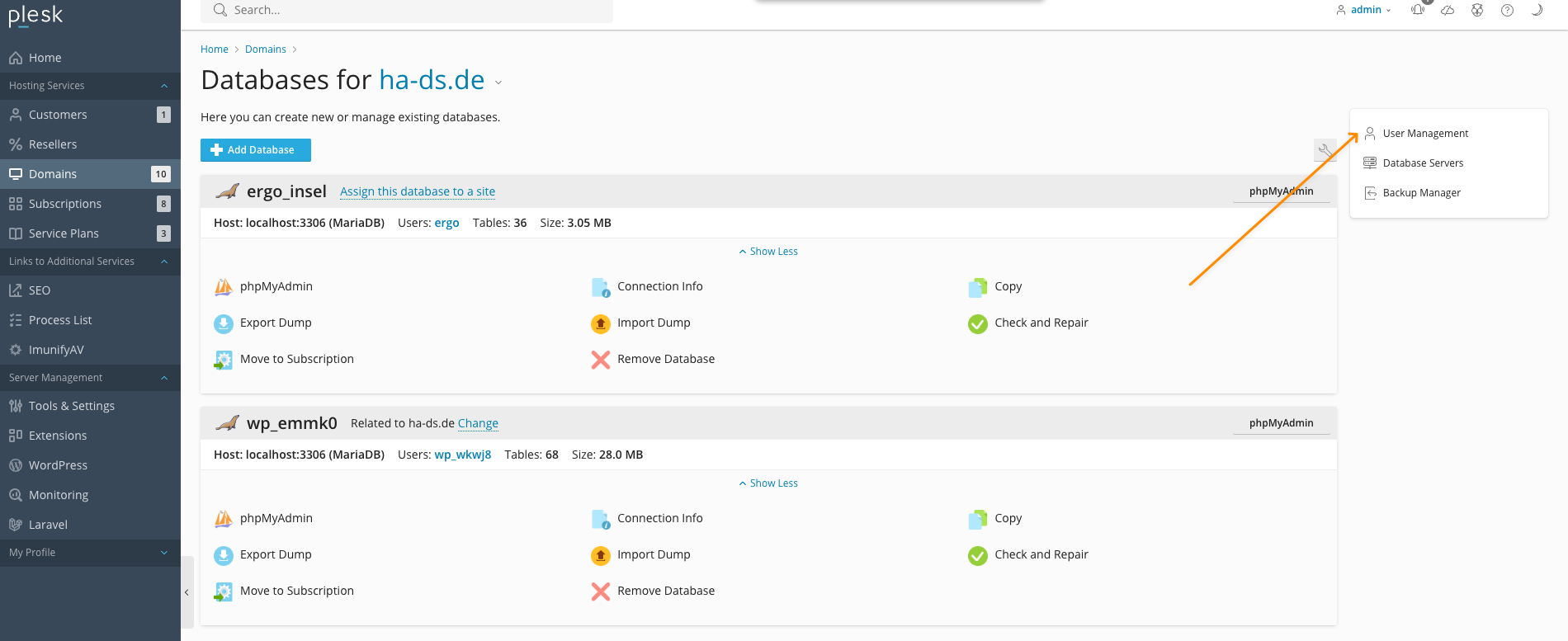This screenshot has height=641, width=1568.
Task: Collapse sidebar using the left arrow handle
Action: click(x=187, y=592)
